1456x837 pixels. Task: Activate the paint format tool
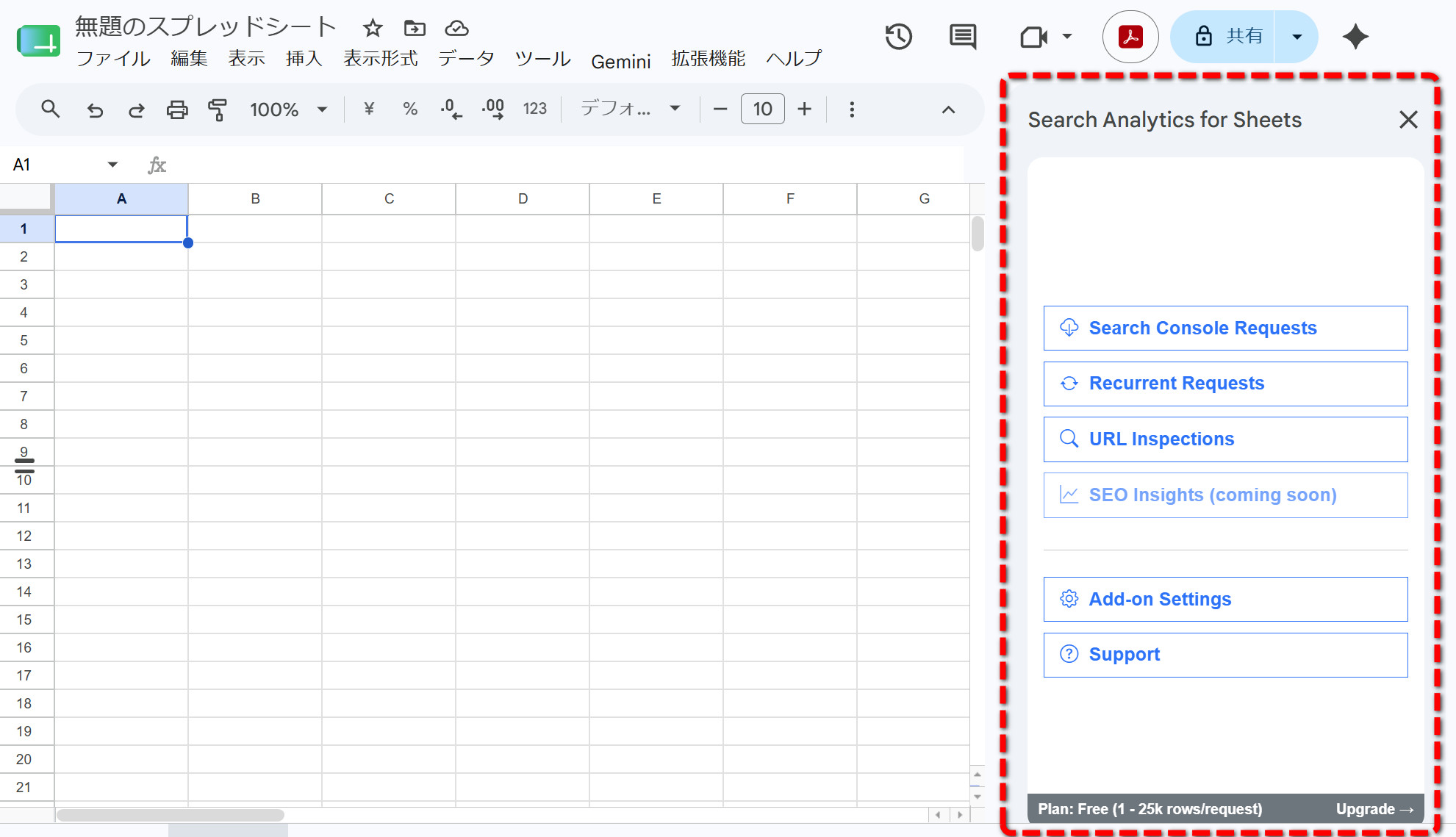tap(218, 109)
